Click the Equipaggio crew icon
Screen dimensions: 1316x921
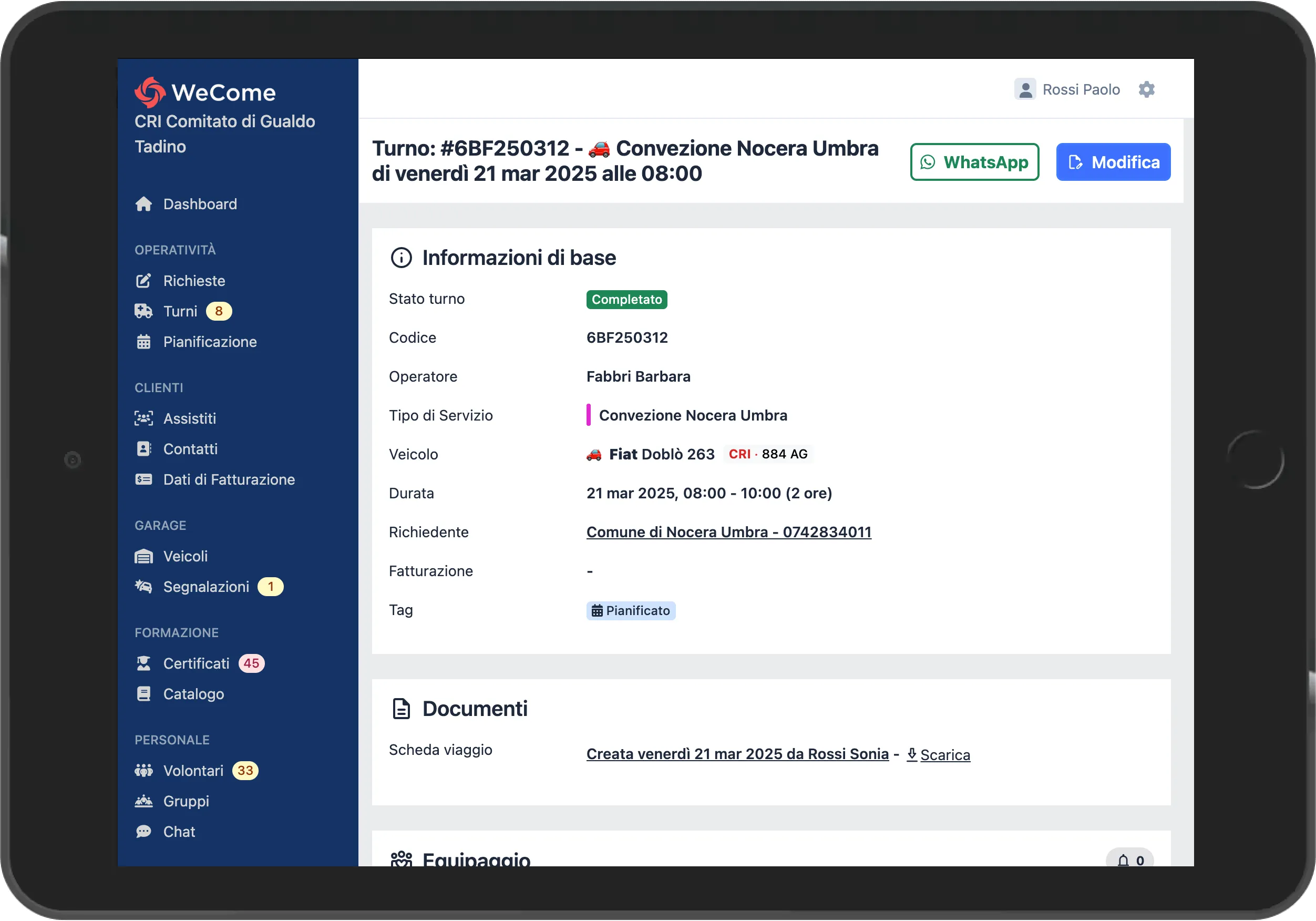click(x=401, y=859)
